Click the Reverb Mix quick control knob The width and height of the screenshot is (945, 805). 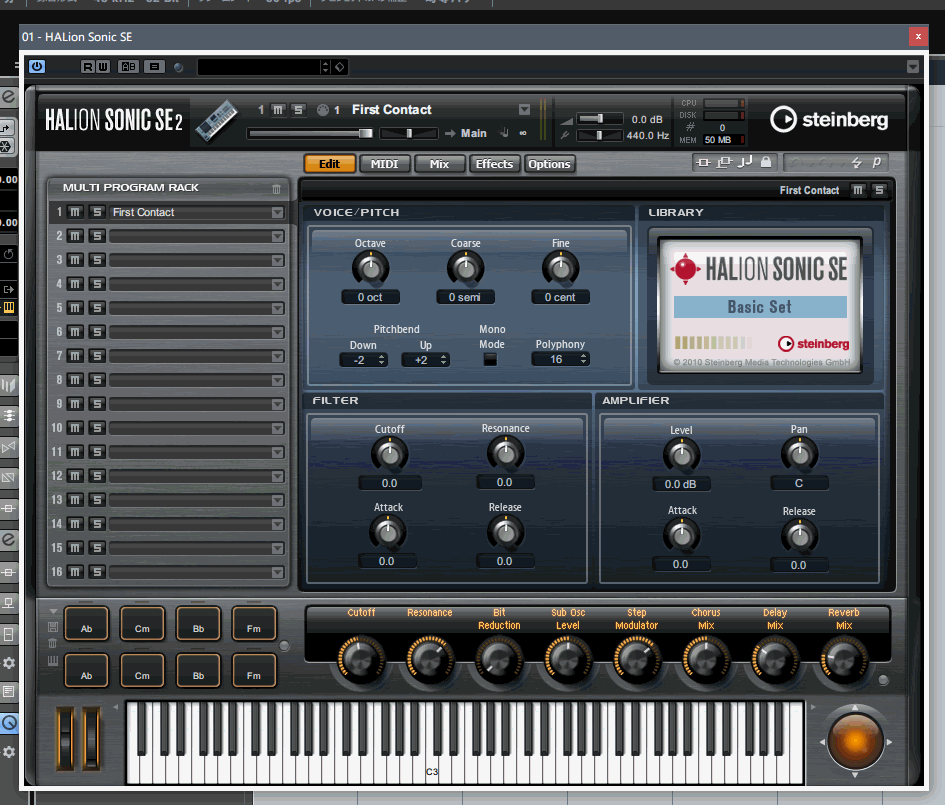(844, 659)
